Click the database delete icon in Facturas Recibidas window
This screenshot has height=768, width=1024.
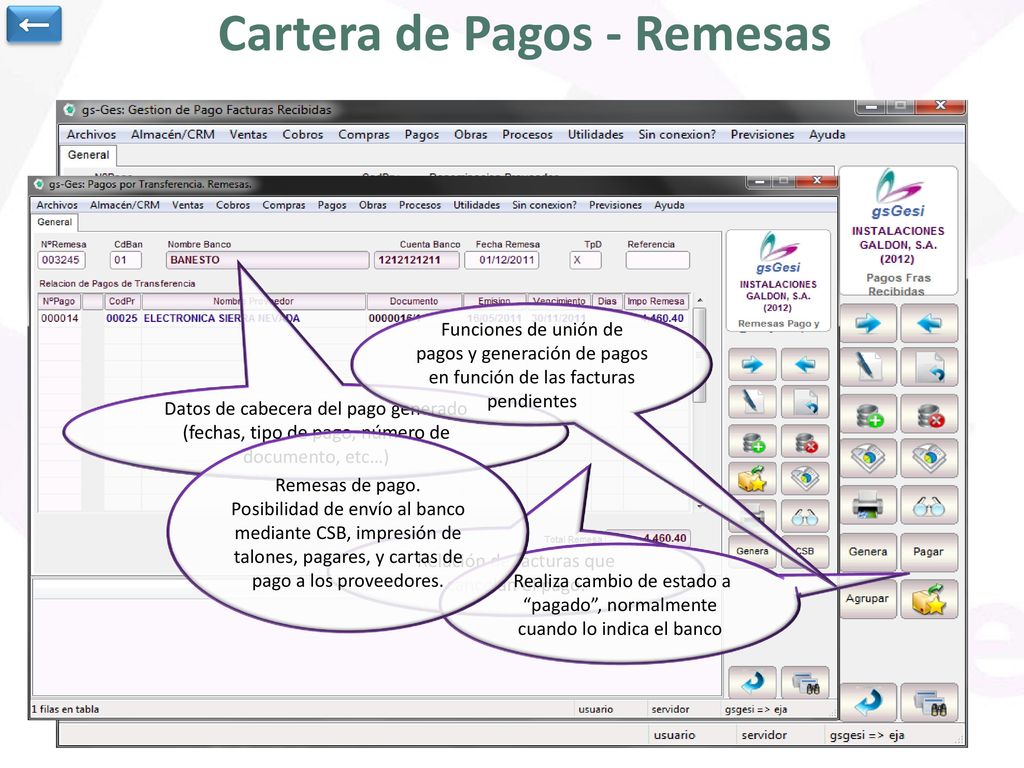tap(929, 415)
